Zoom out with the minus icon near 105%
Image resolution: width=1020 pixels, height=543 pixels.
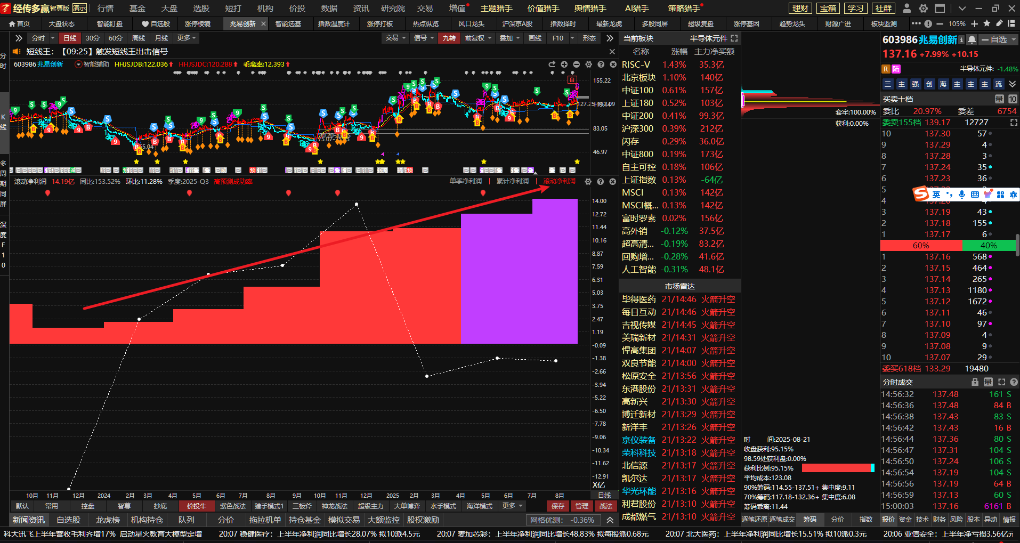coord(940,23)
